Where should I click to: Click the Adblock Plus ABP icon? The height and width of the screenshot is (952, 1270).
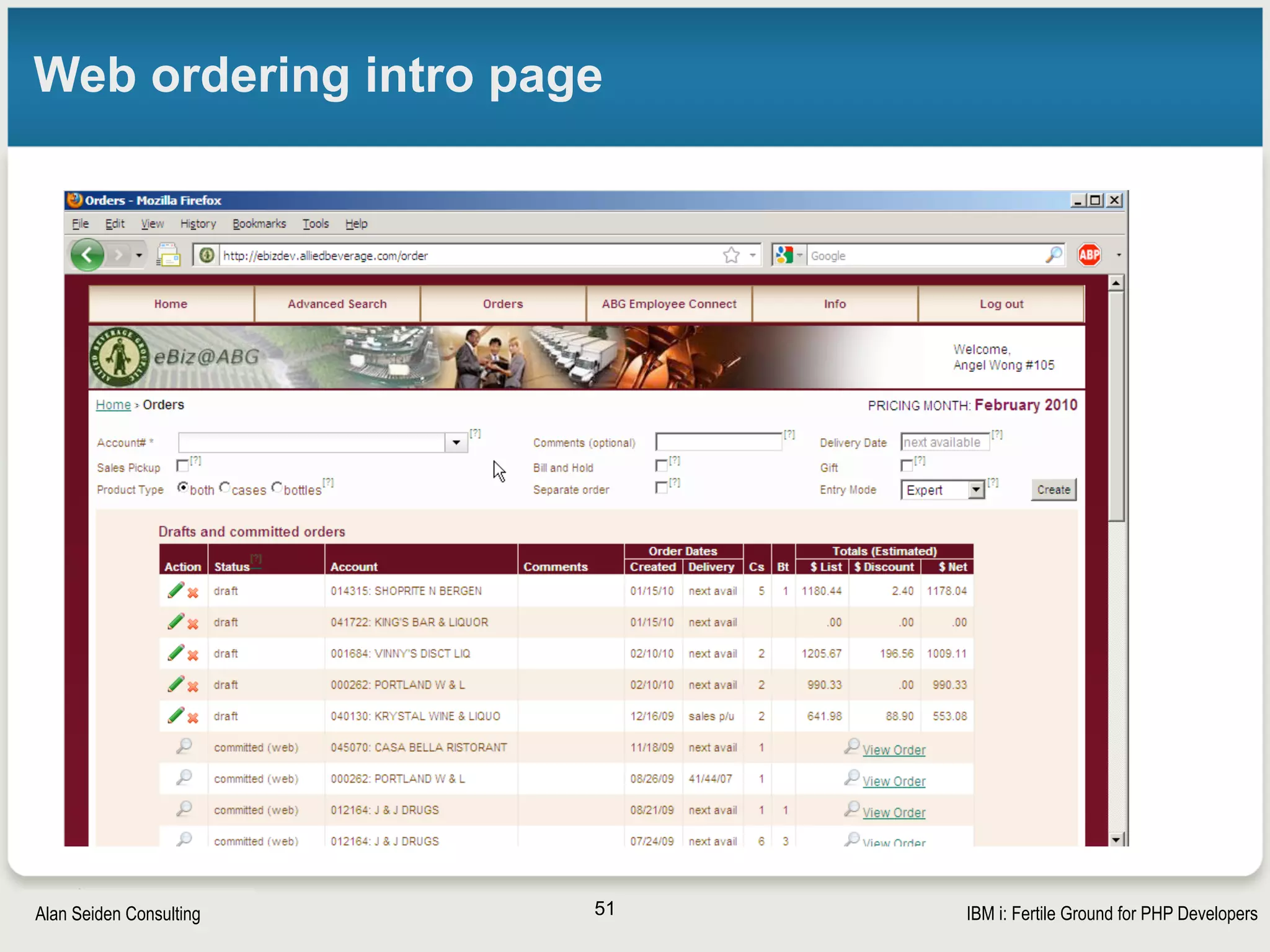click(x=1089, y=255)
